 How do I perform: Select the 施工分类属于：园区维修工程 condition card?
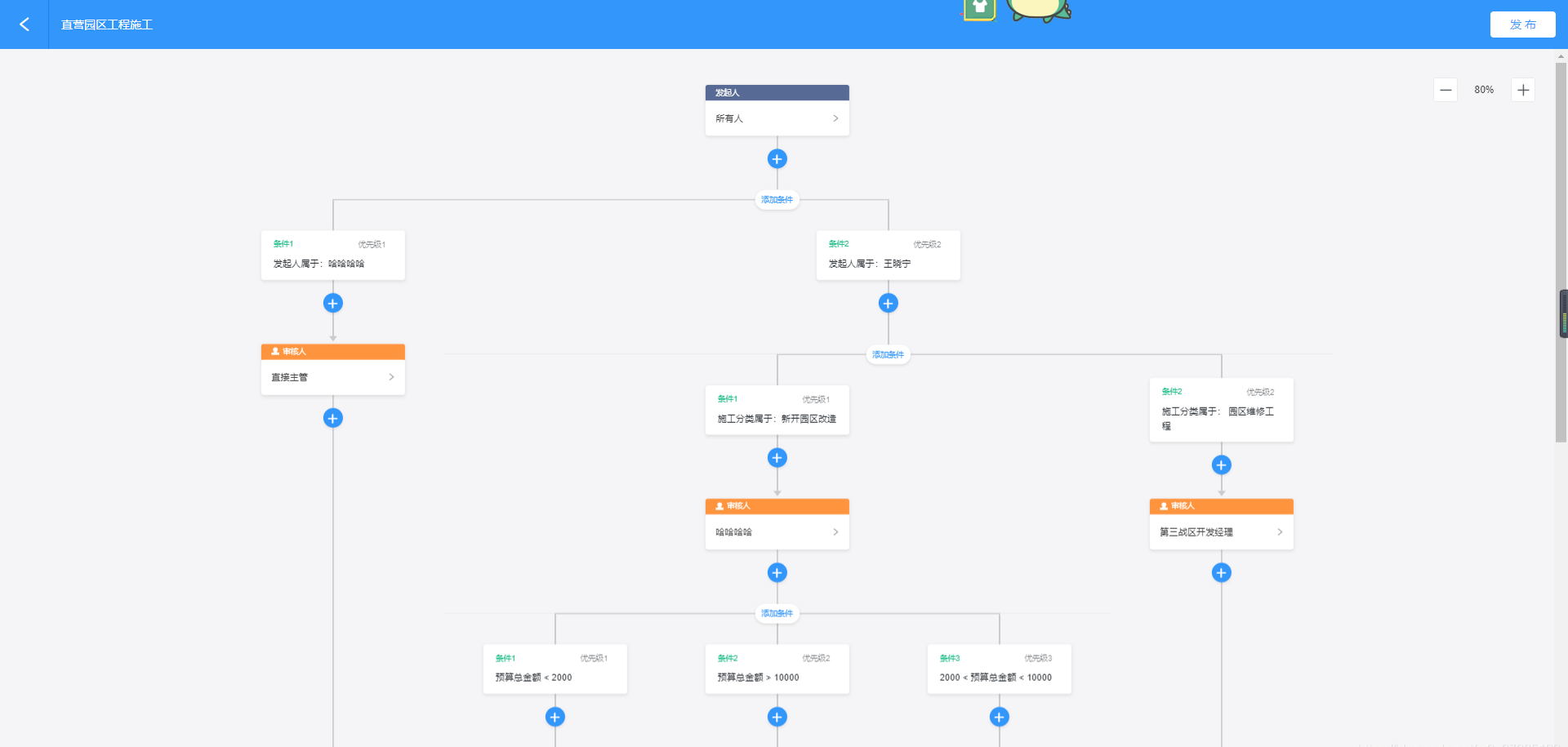[x=1221, y=411]
